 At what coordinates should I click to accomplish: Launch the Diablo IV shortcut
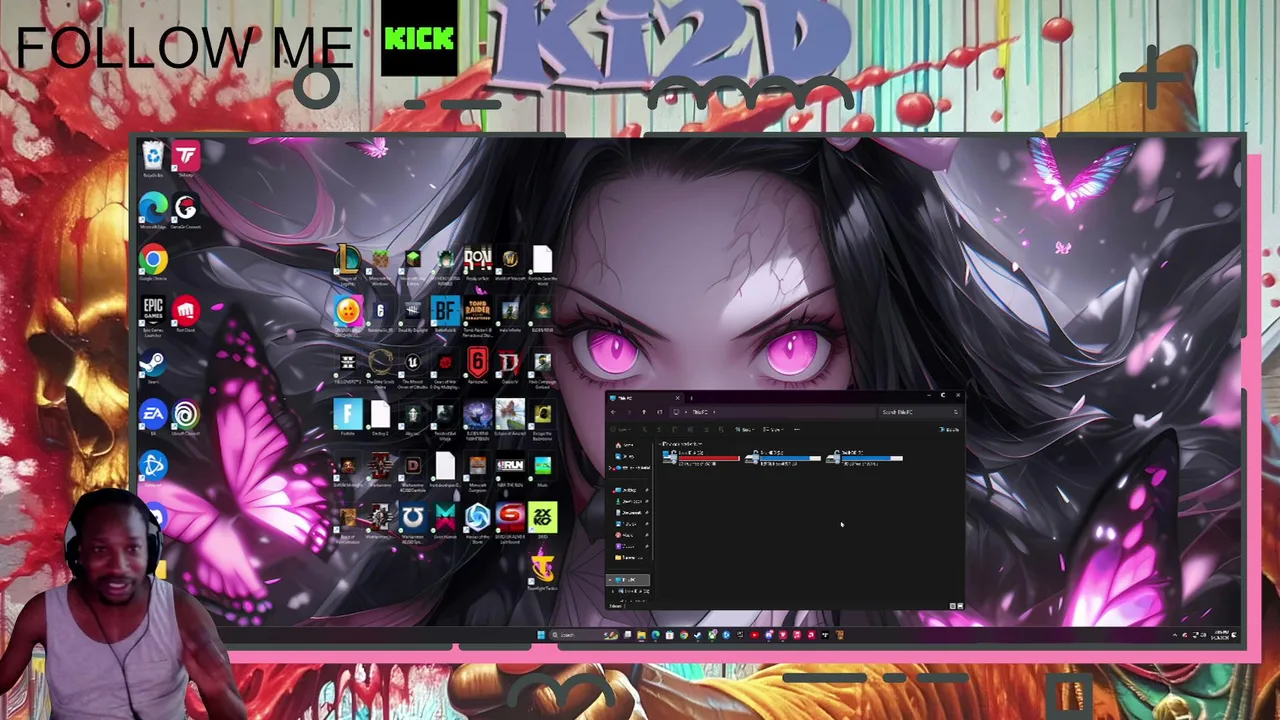point(510,367)
